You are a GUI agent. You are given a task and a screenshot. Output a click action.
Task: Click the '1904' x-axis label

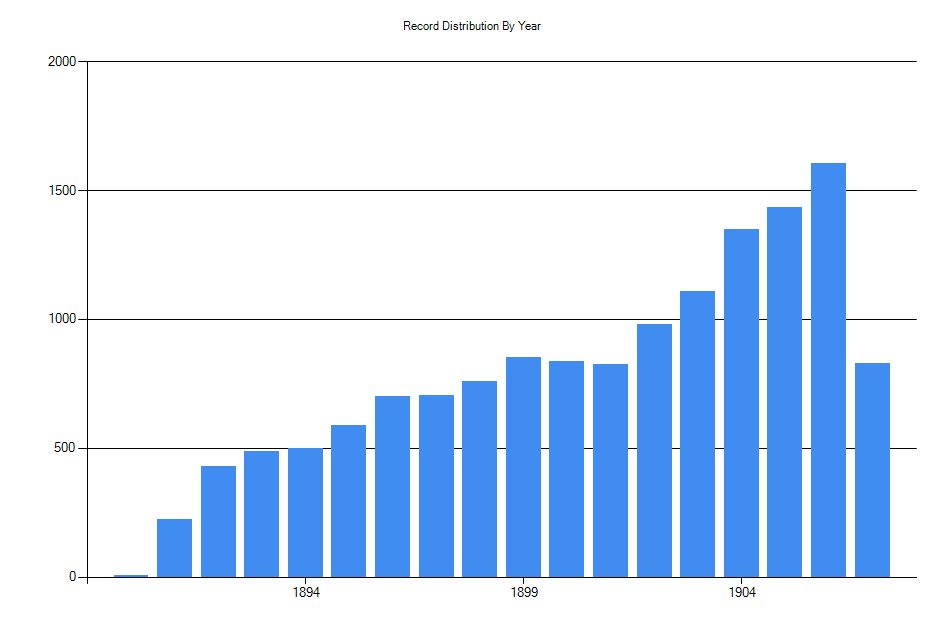pos(742,593)
